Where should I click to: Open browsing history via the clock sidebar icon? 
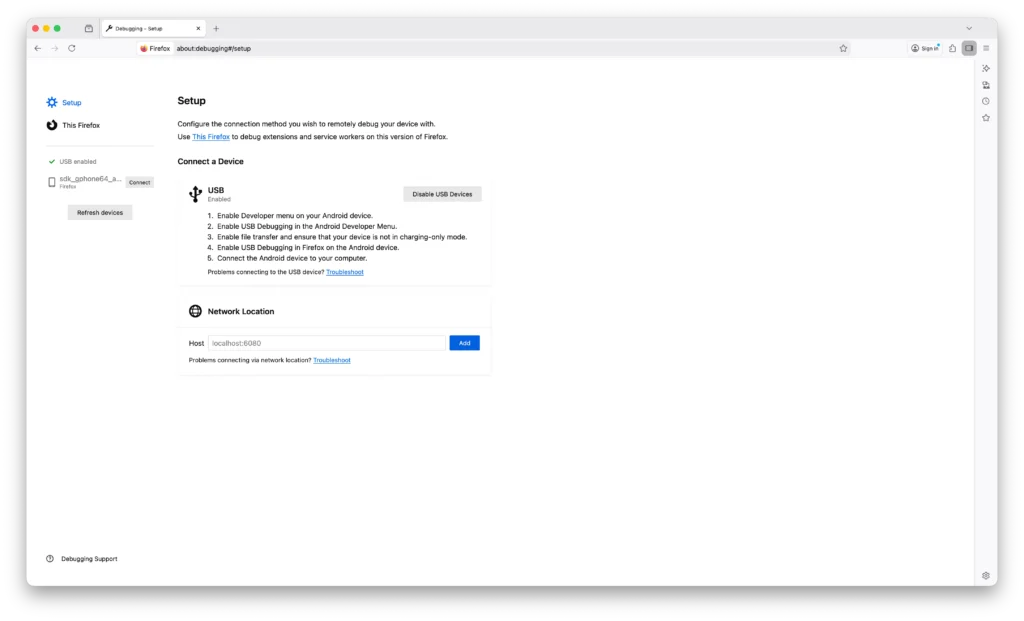[986, 100]
